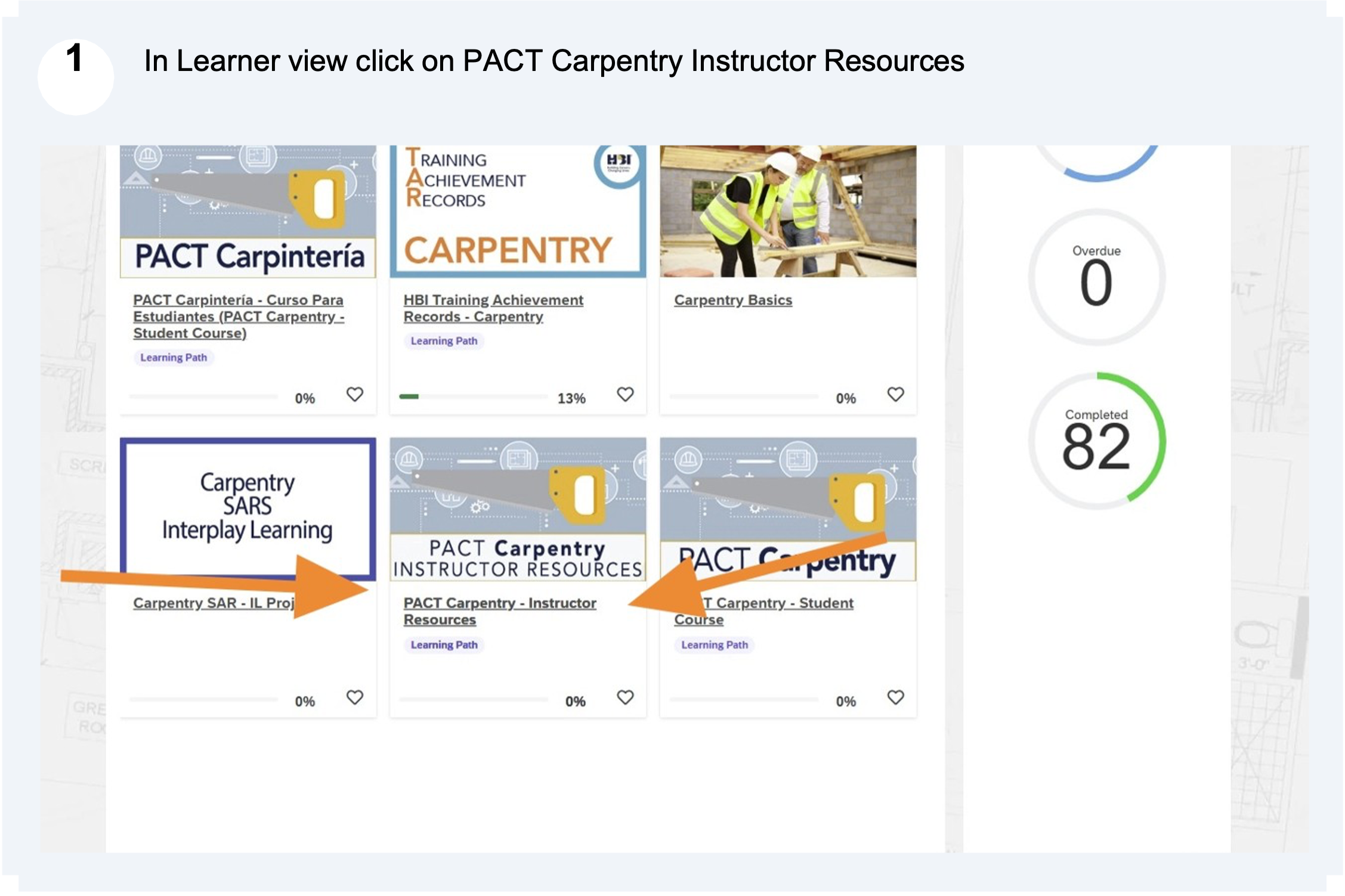The height and width of the screenshot is (896, 1345).
Task: Click the Overdue 0 circle indicator
Action: (1096, 277)
